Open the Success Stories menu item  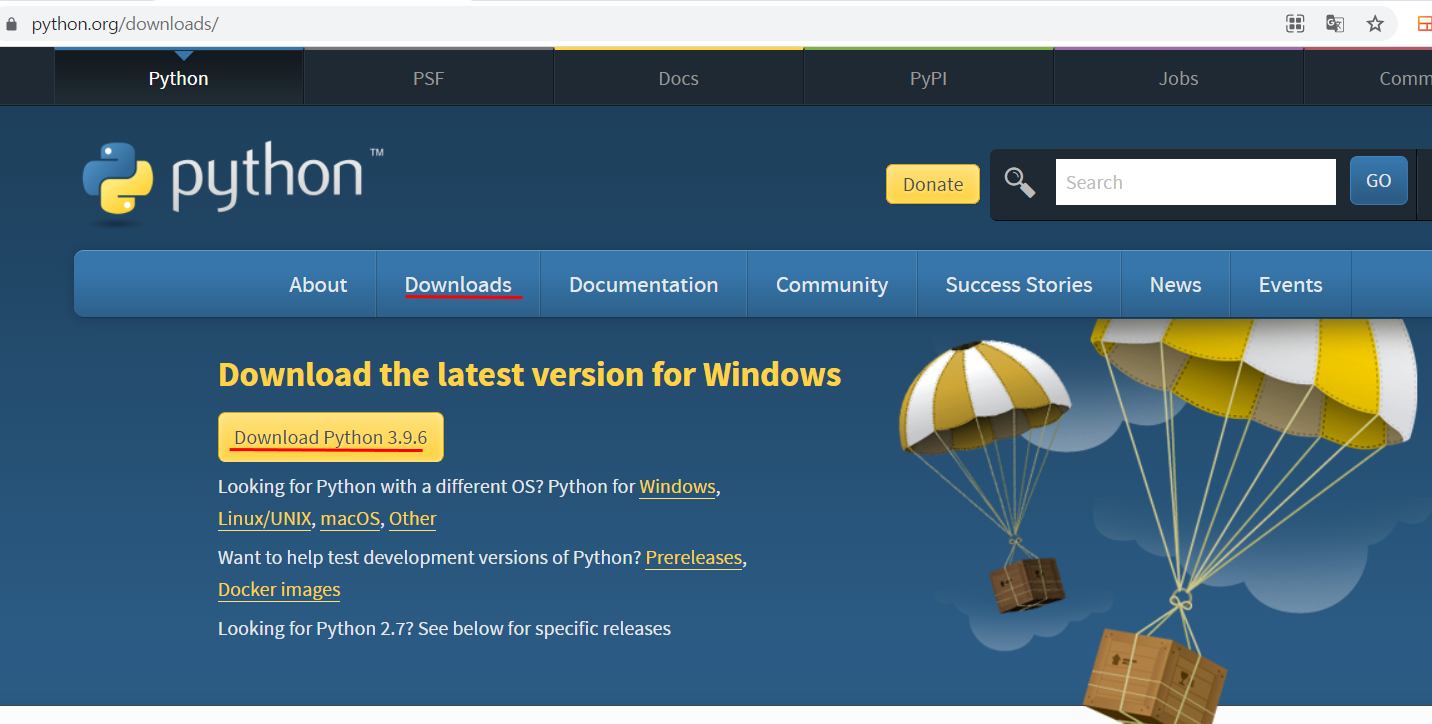click(1019, 284)
